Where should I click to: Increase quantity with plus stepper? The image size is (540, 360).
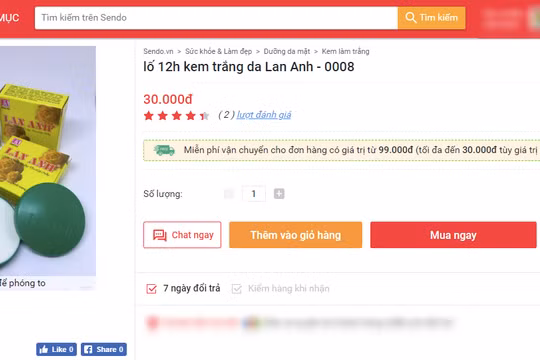coord(279,194)
